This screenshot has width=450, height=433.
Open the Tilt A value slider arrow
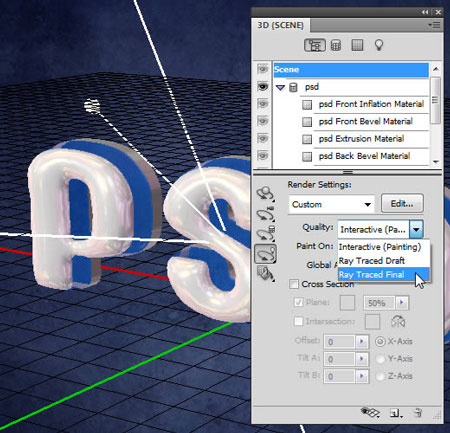tap(362, 359)
